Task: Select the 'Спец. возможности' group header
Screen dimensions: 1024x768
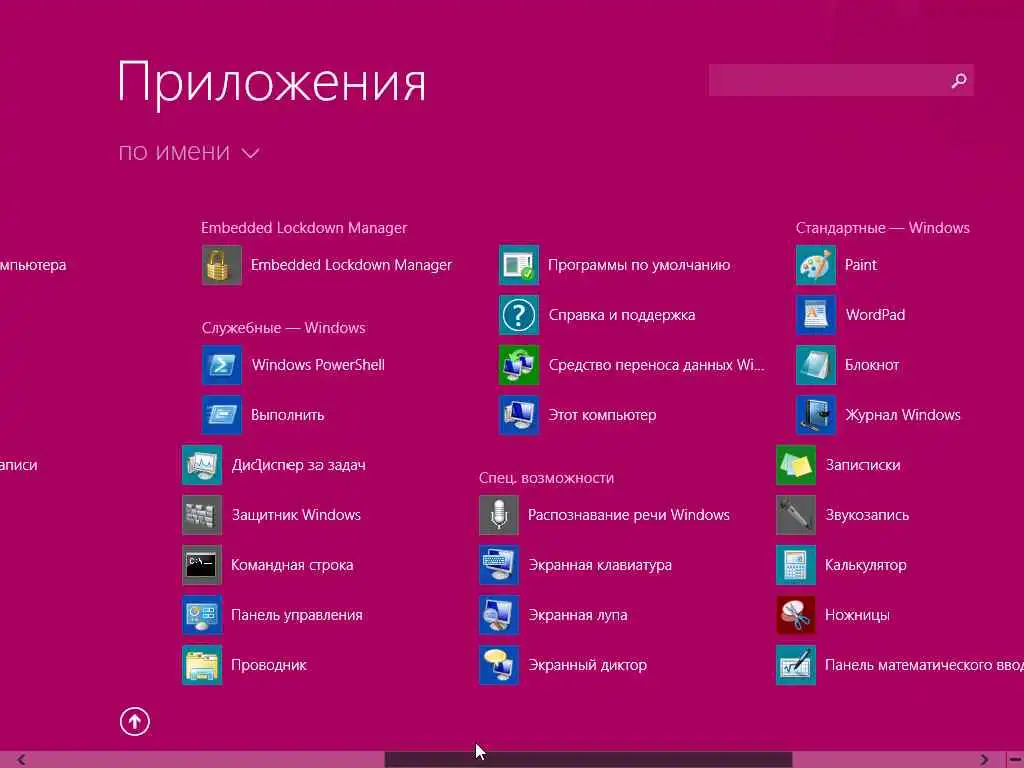Action: 547,478
